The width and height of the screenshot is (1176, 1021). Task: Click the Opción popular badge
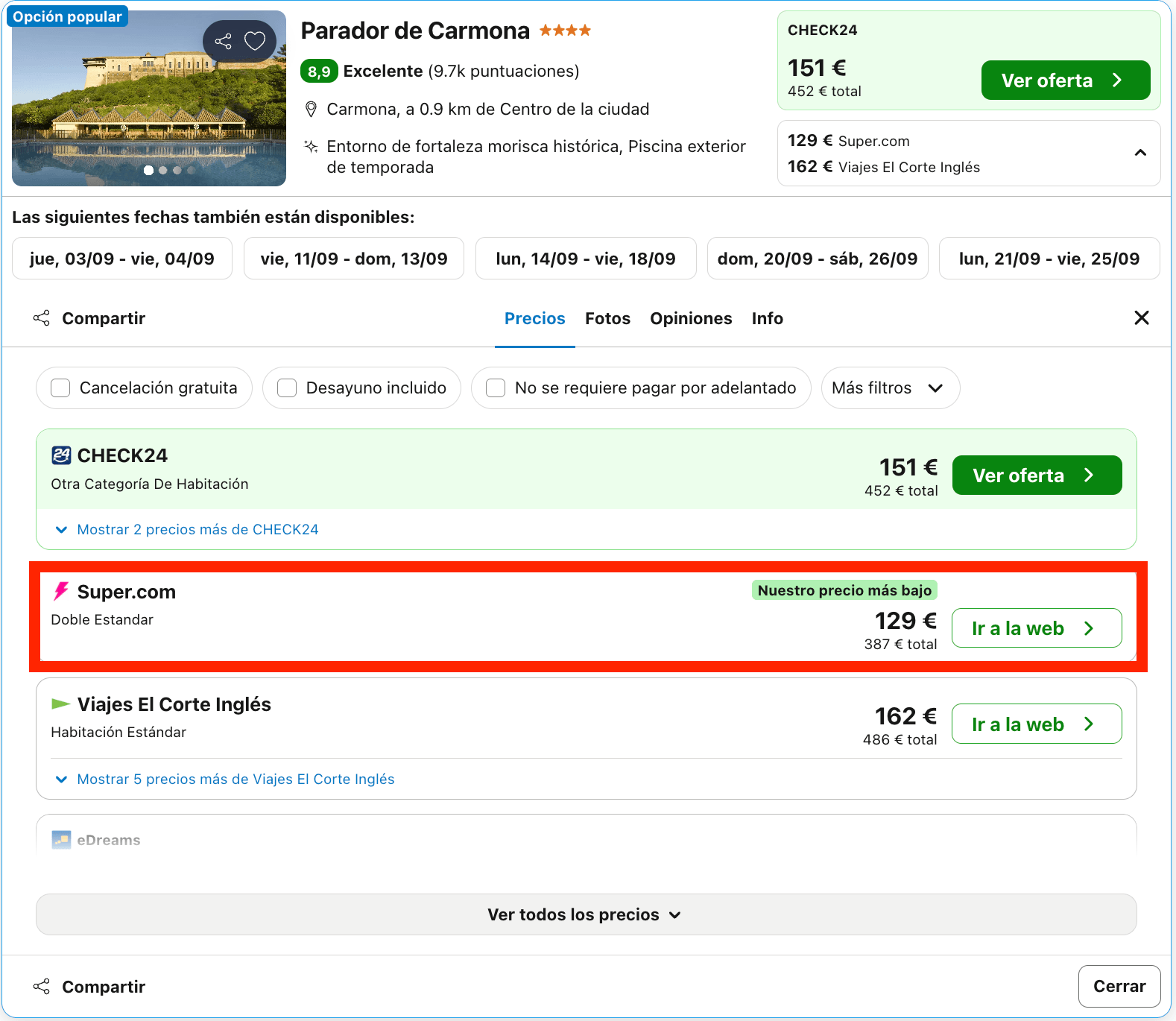coord(67,16)
